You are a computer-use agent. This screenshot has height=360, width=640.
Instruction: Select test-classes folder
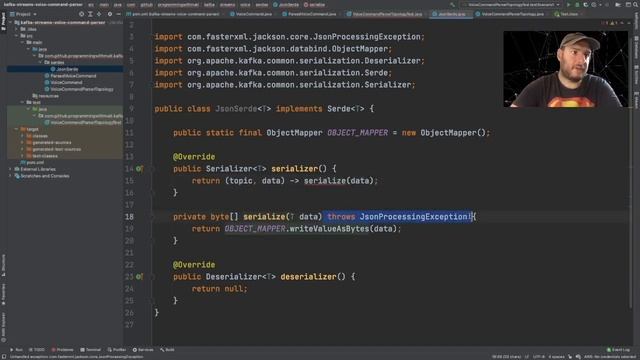(x=45, y=156)
